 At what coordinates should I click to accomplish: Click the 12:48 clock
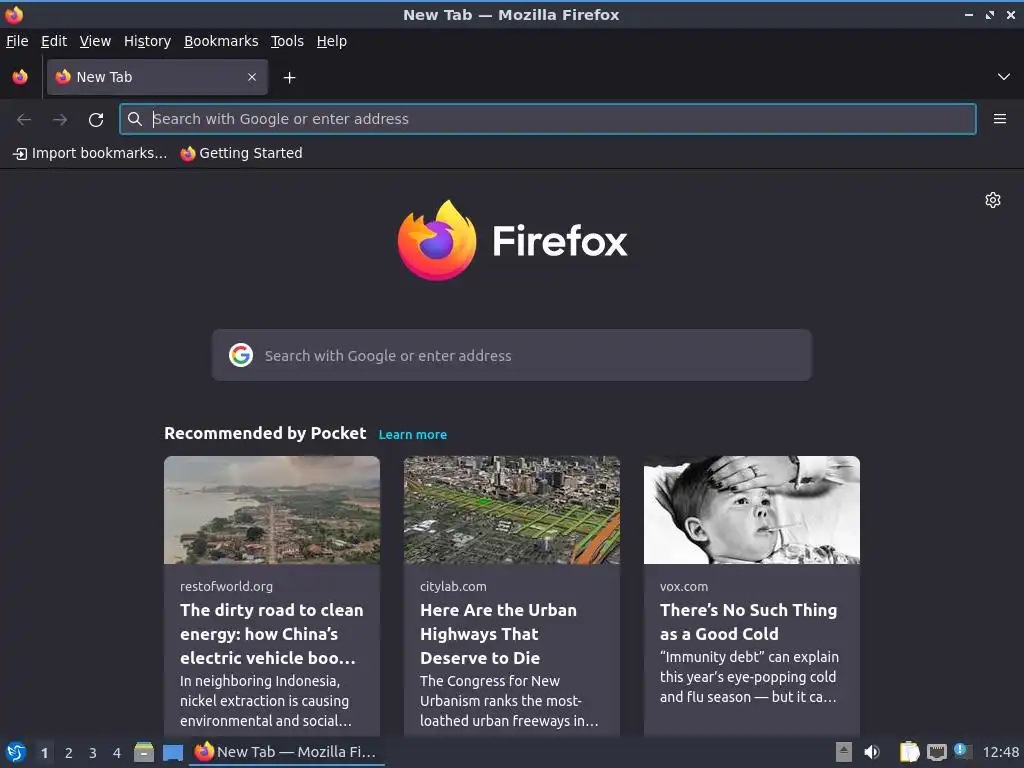(1000, 752)
